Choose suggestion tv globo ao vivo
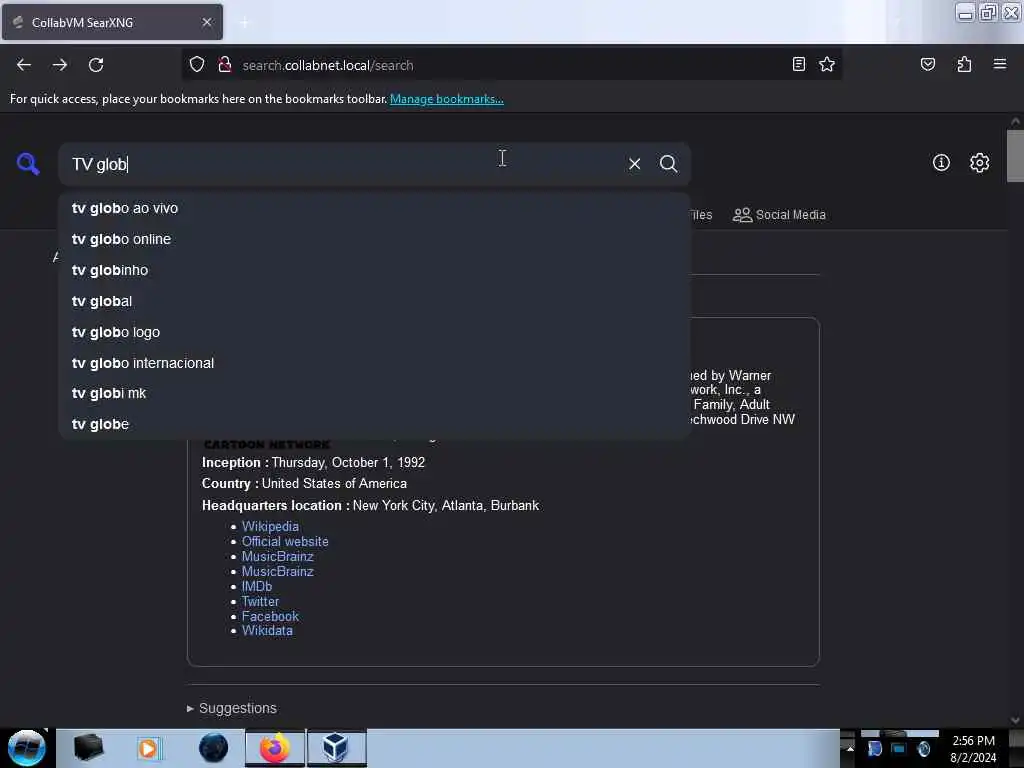The image size is (1024, 768). [374, 208]
